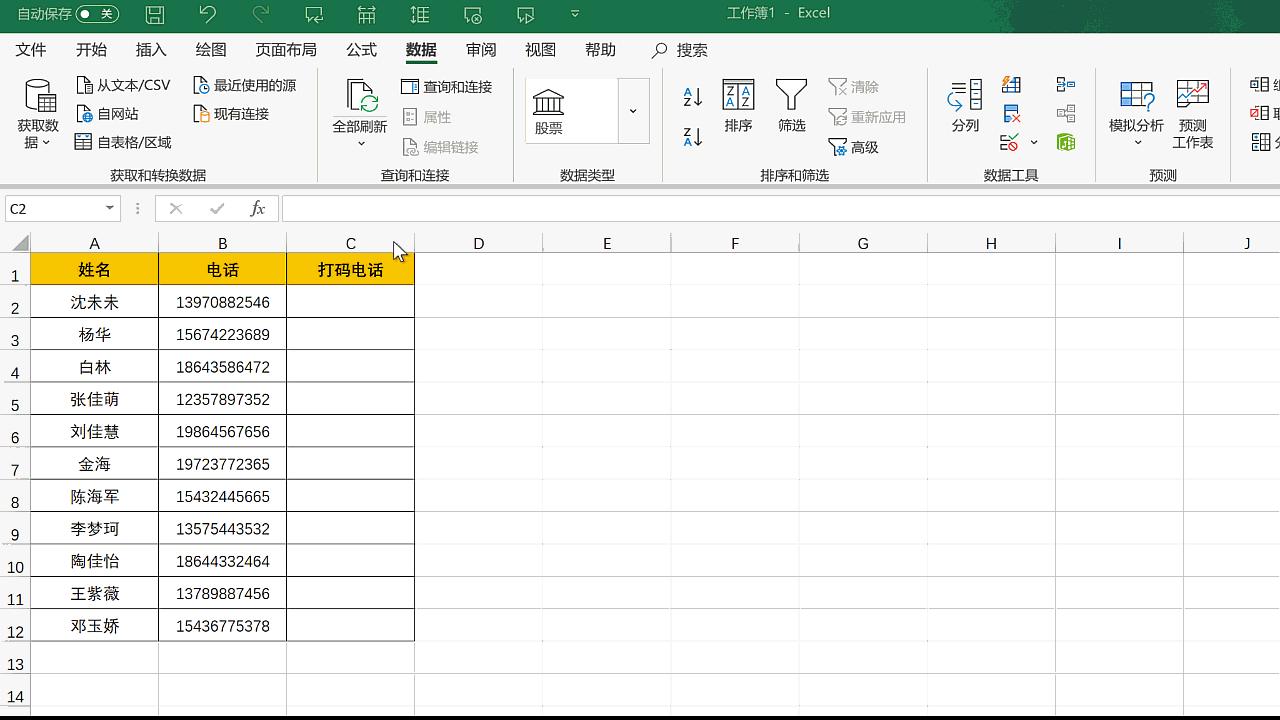Click the 全部刷新 (Refresh All) icon
The image size is (1280, 720).
360,98
